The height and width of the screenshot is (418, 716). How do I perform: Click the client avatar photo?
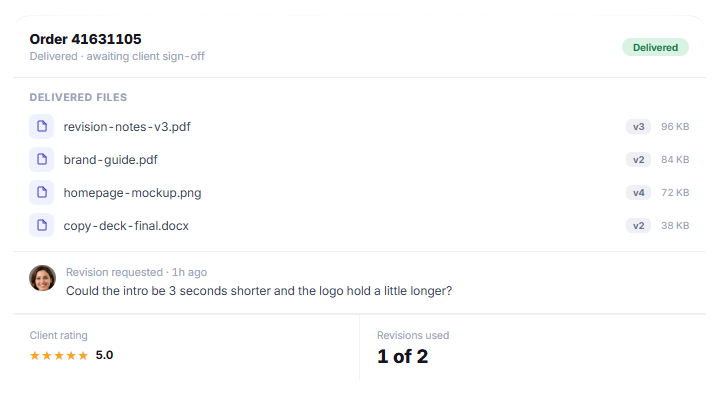click(42, 278)
